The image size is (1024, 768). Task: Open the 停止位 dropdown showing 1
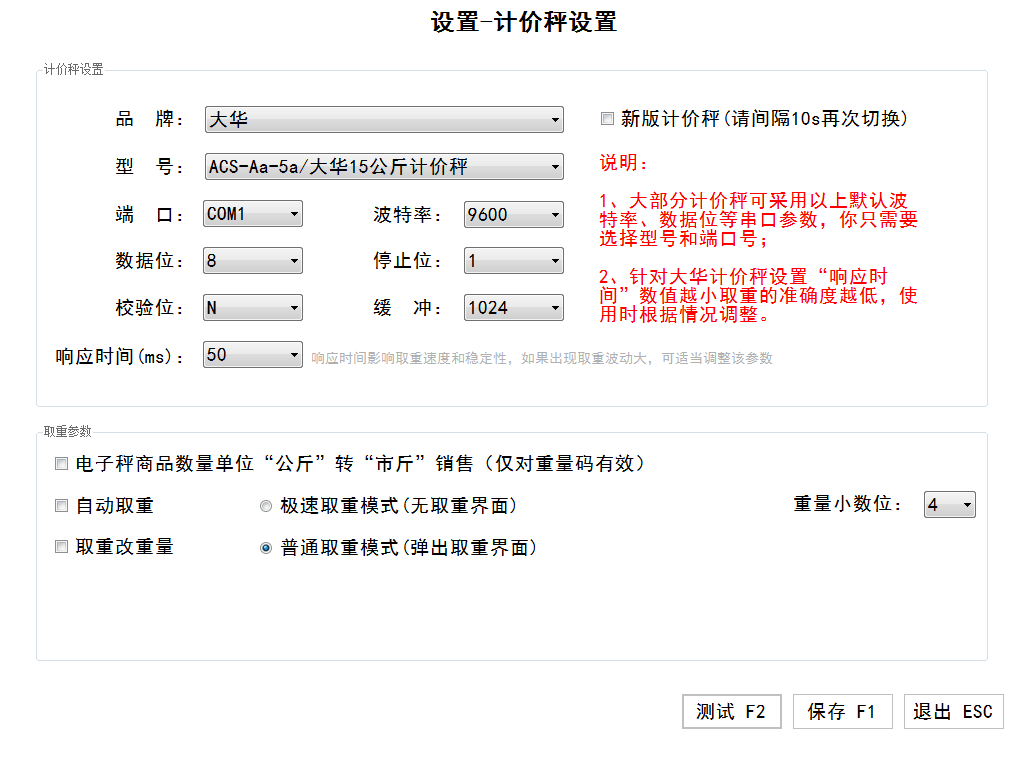pos(513,261)
